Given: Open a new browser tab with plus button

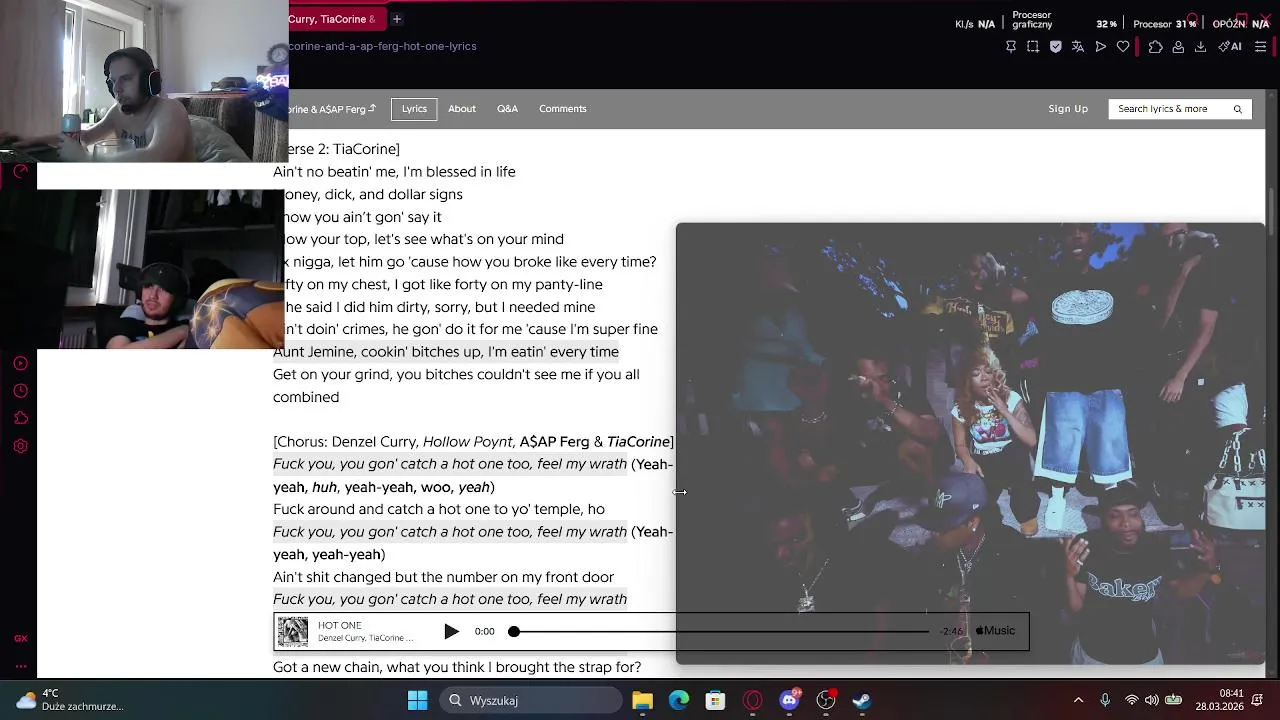Looking at the screenshot, I should (x=396, y=19).
